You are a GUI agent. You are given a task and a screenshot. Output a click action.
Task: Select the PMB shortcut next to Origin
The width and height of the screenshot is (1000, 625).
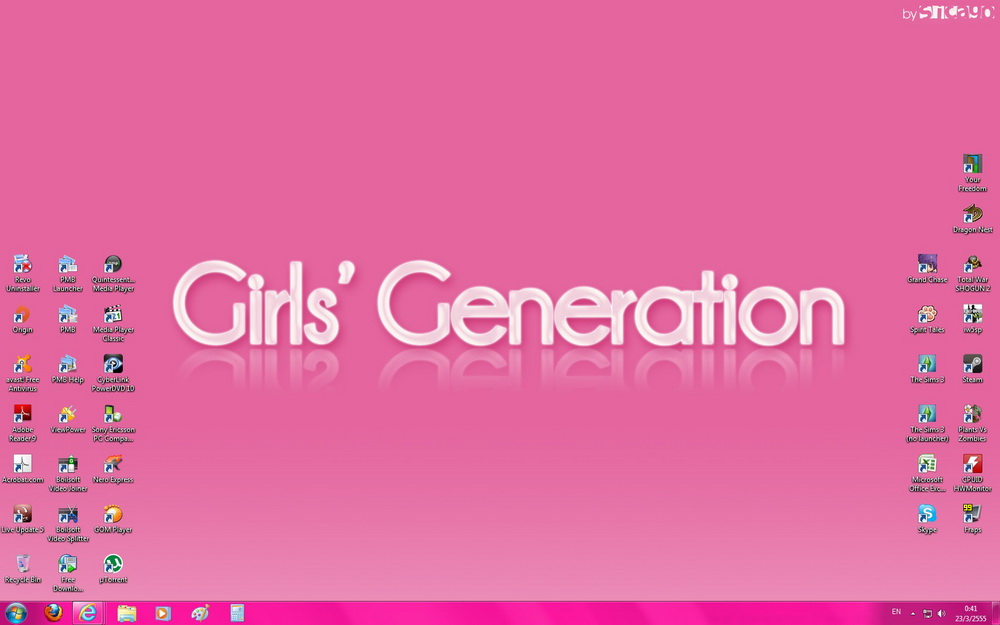68,319
